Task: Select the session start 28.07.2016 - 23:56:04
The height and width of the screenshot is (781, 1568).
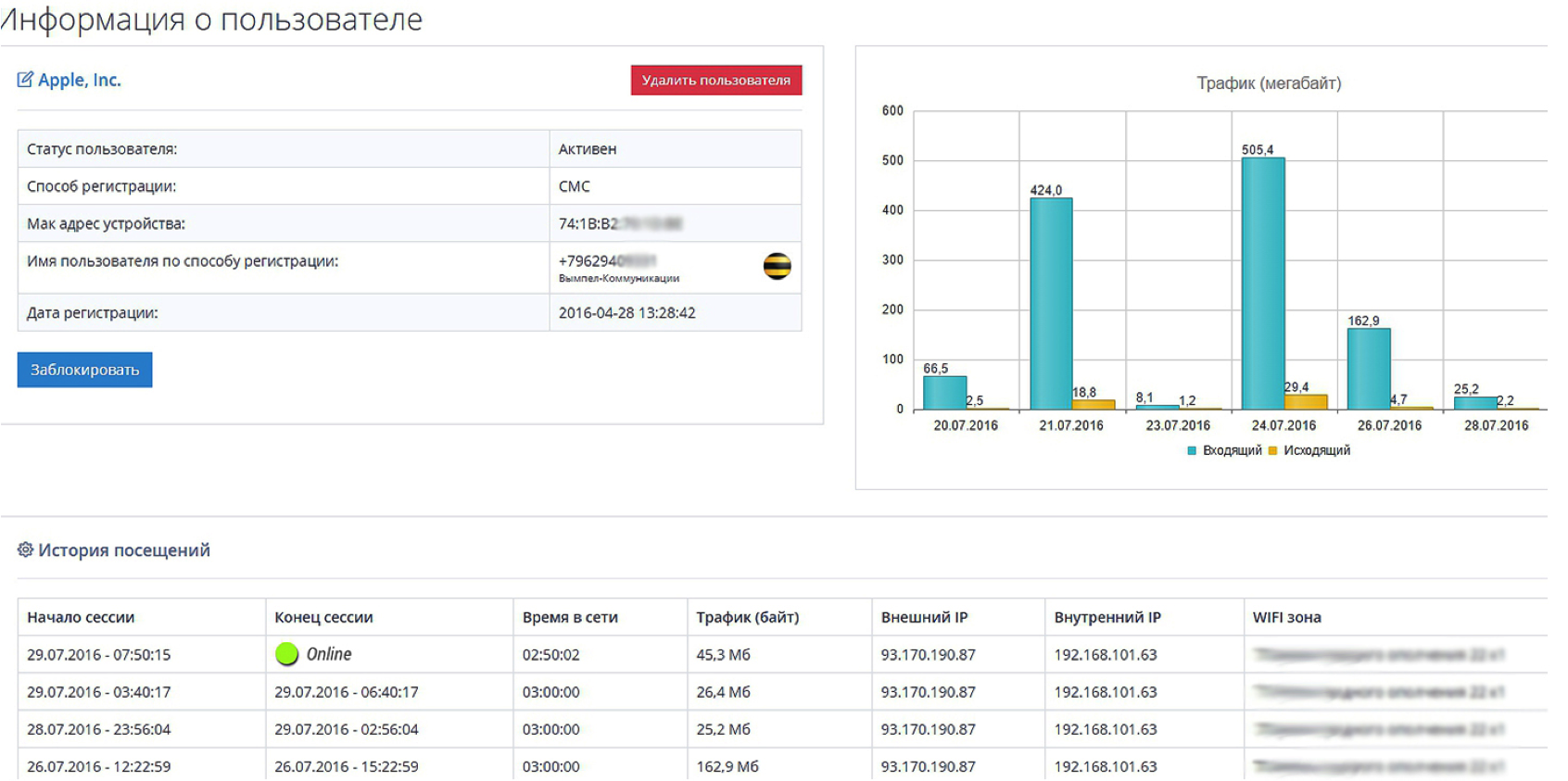Action: point(99,729)
